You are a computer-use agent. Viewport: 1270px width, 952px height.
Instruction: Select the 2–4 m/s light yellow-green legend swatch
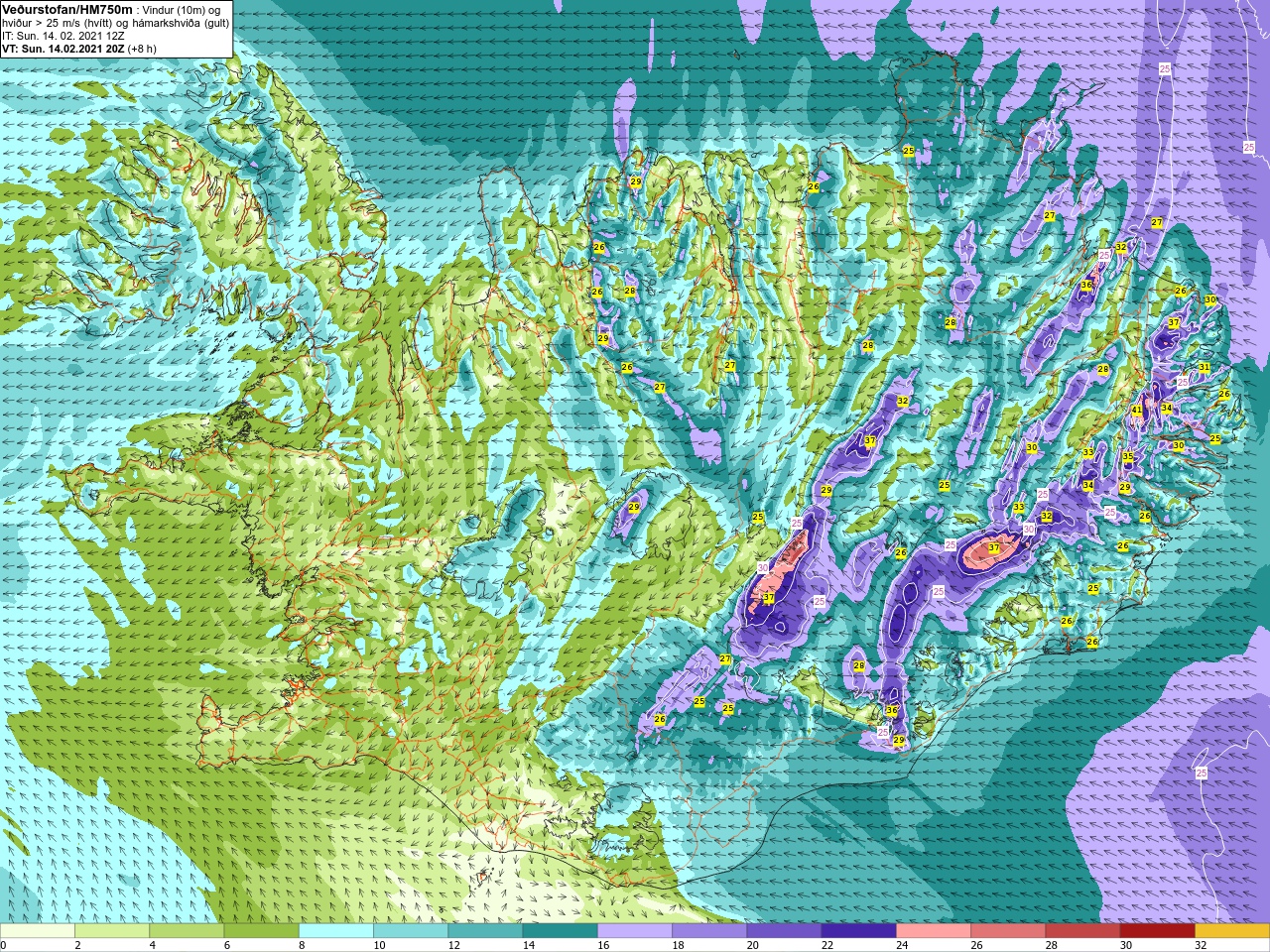tap(112, 931)
